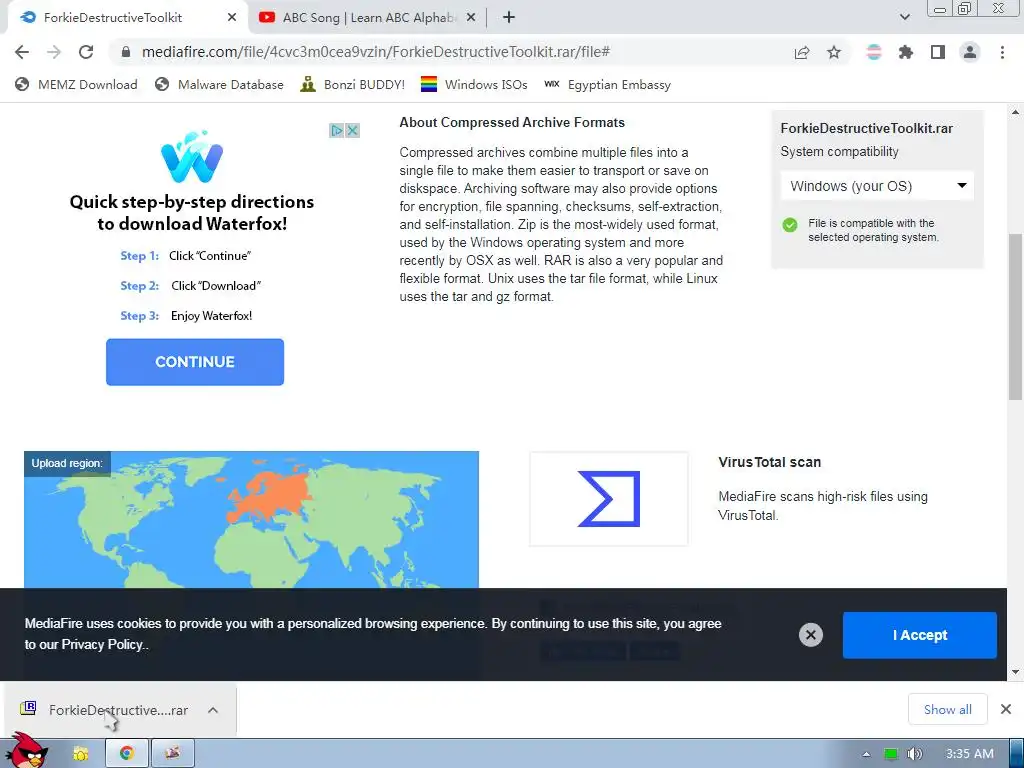The image size is (1024, 768).
Task: Open the MEMZ Download bookmark
Action: click(76, 84)
